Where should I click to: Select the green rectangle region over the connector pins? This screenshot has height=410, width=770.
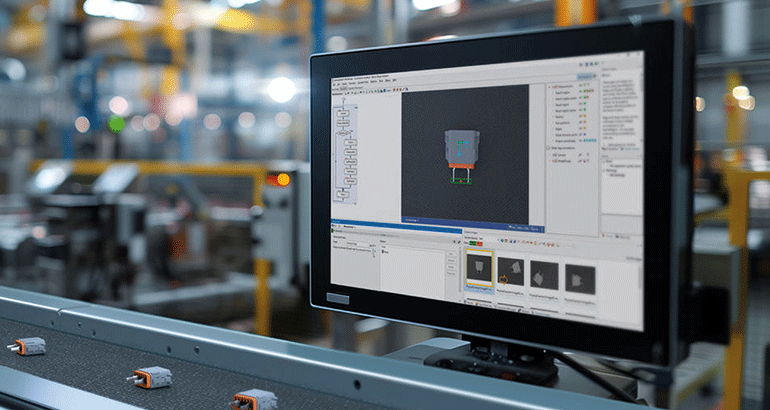[461, 181]
